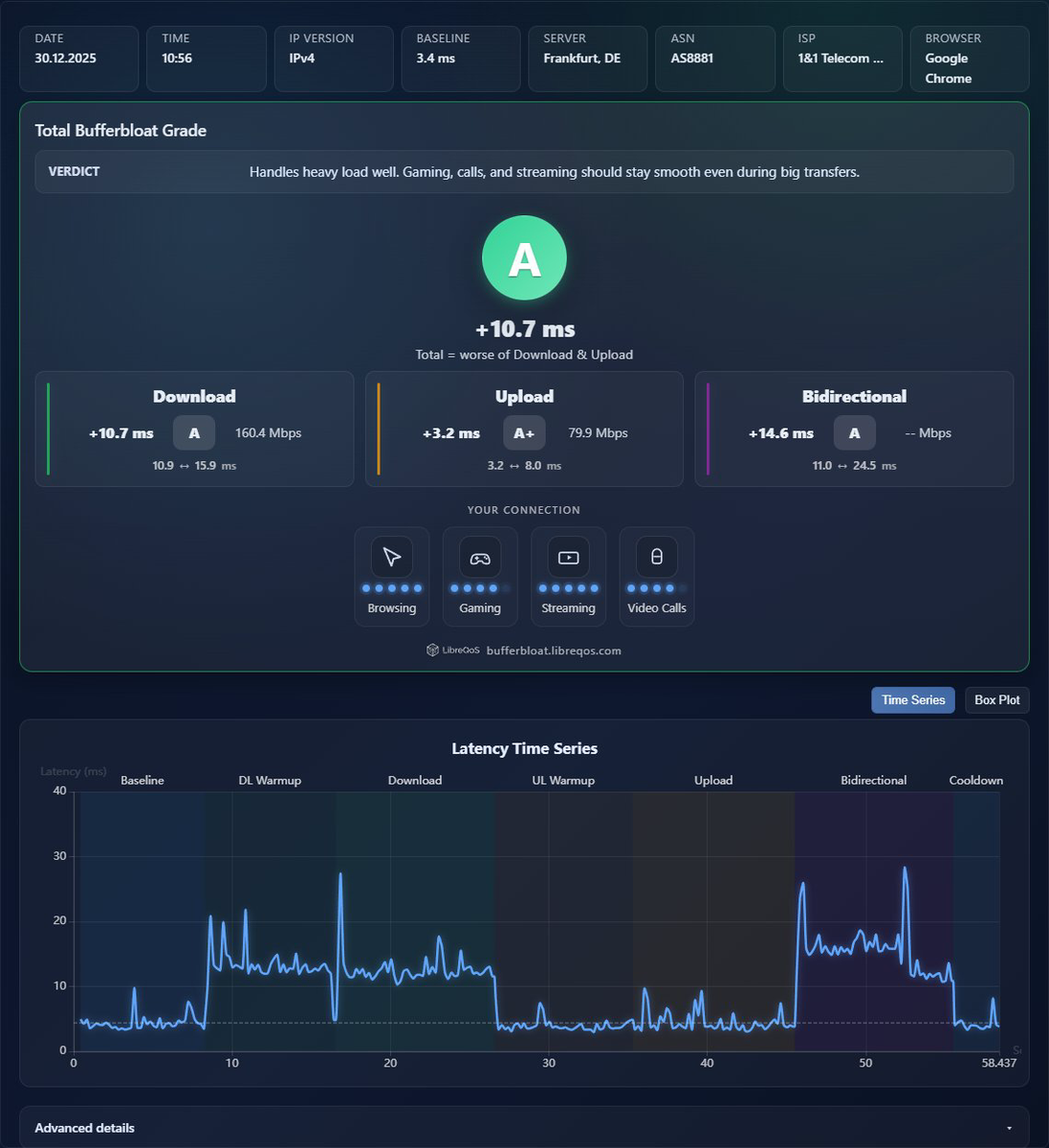Click the Streaming play icon
This screenshot has height=1148, width=1049.
coord(568,557)
